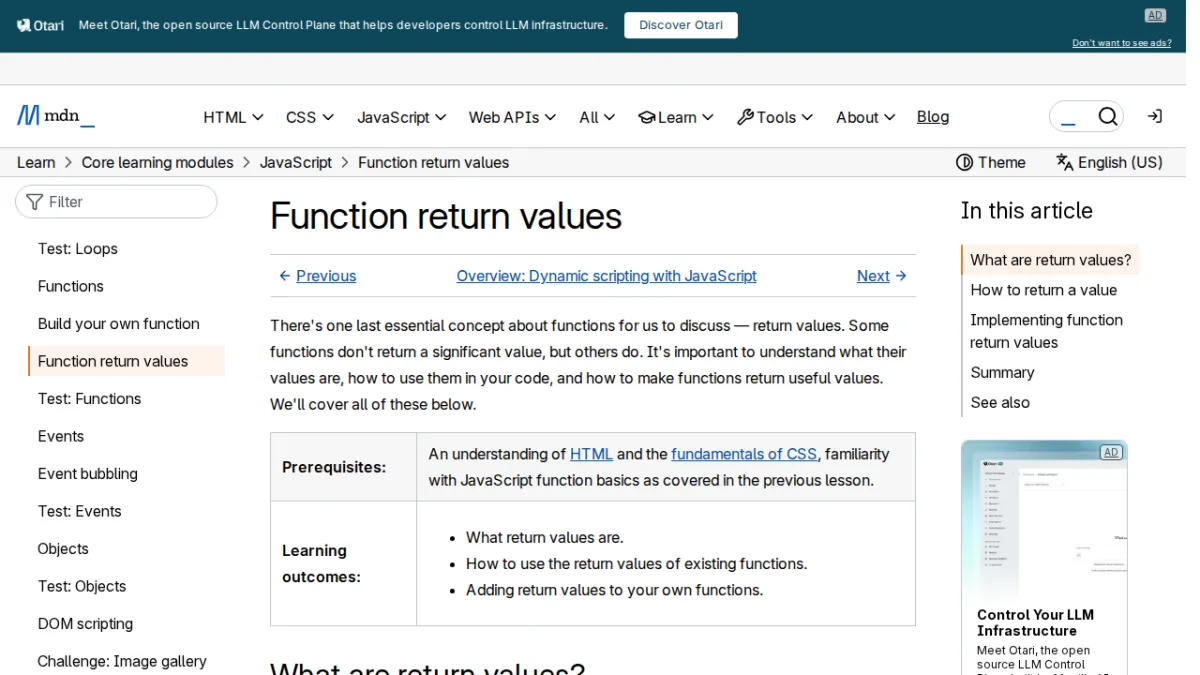Expand the Web APIs menu
This screenshot has height=675, width=1200.
(513, 117)
